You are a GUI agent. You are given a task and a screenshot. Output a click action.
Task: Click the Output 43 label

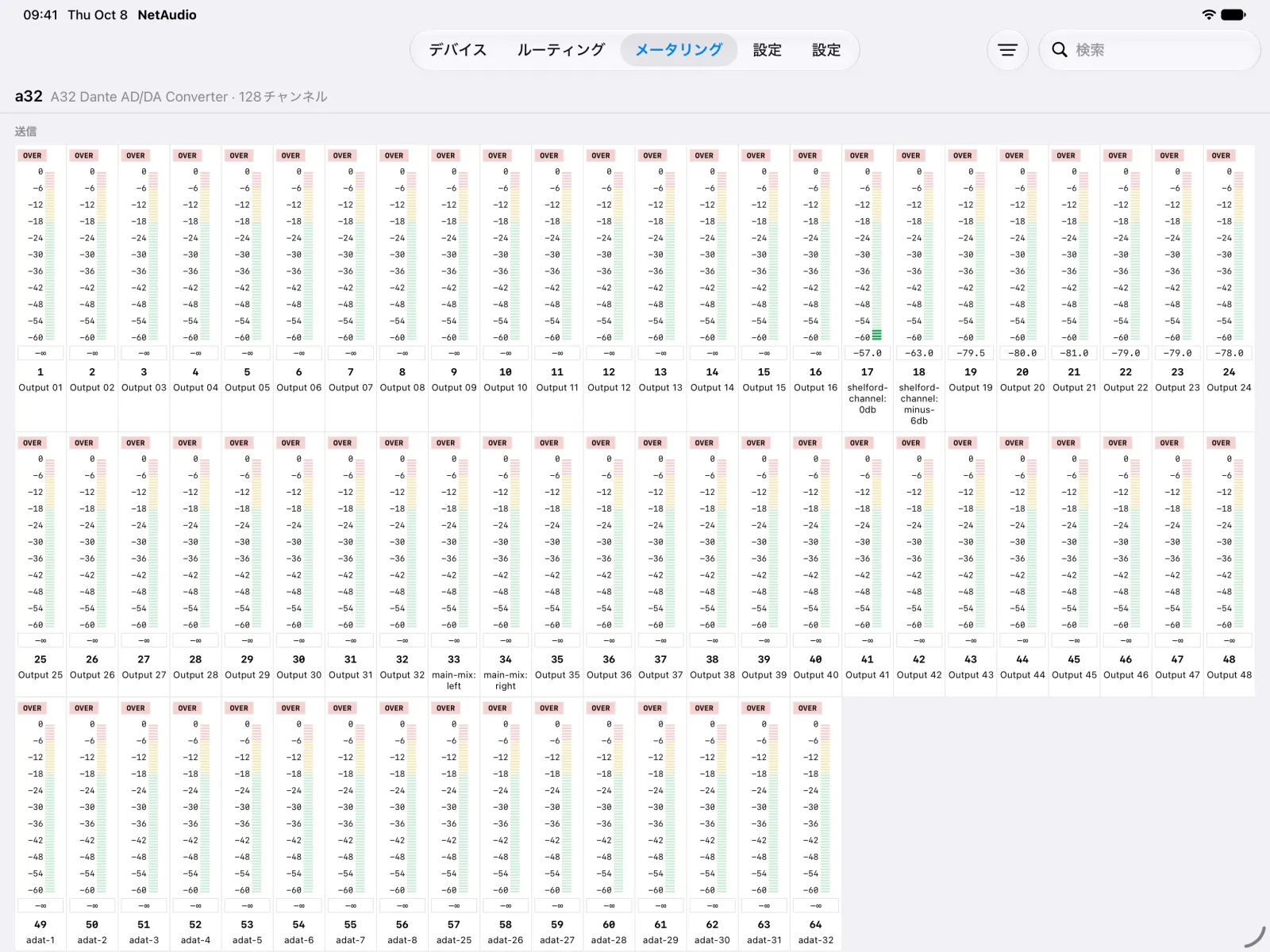coord(971,675)
